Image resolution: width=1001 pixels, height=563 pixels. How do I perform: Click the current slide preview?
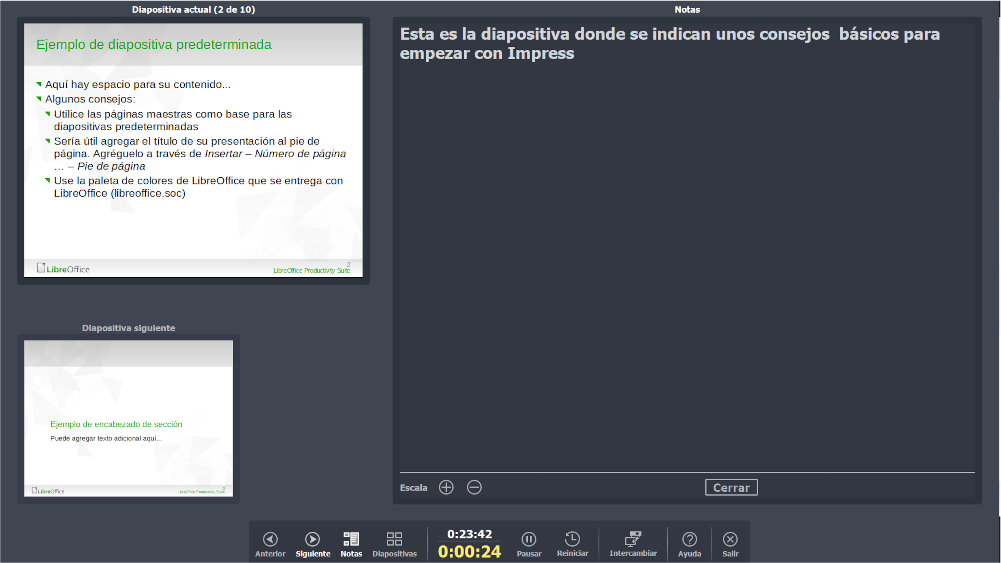click(x=193, y=151)
